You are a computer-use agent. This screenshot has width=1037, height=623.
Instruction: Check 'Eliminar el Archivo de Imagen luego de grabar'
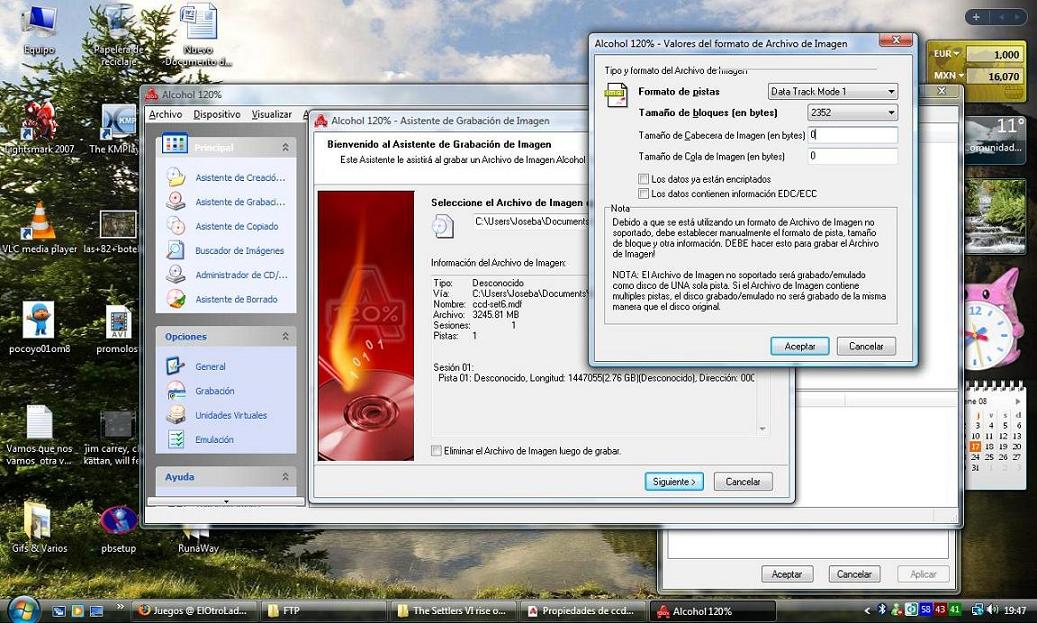pyautogui.click(x=436, y=450)
